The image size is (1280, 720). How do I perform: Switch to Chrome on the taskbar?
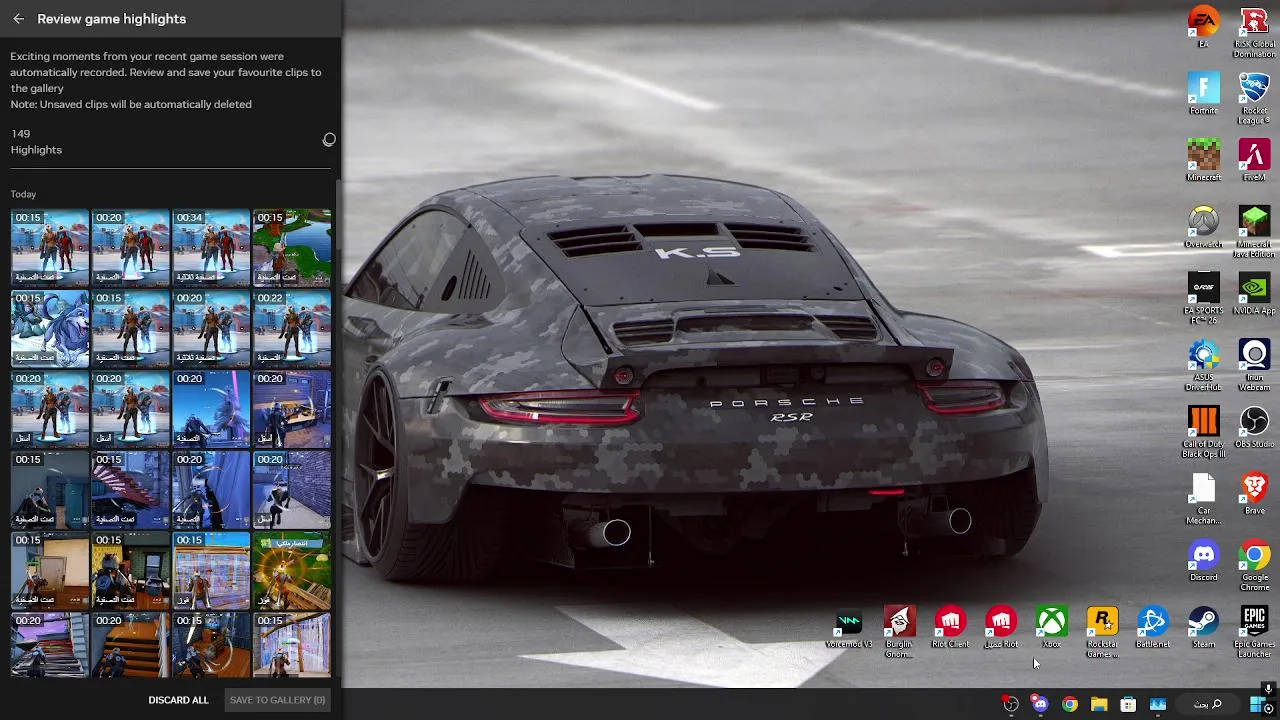tap(1070, 705)
